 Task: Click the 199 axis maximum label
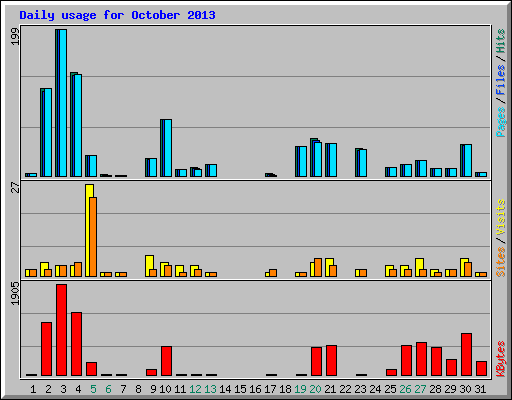point(15,36)
